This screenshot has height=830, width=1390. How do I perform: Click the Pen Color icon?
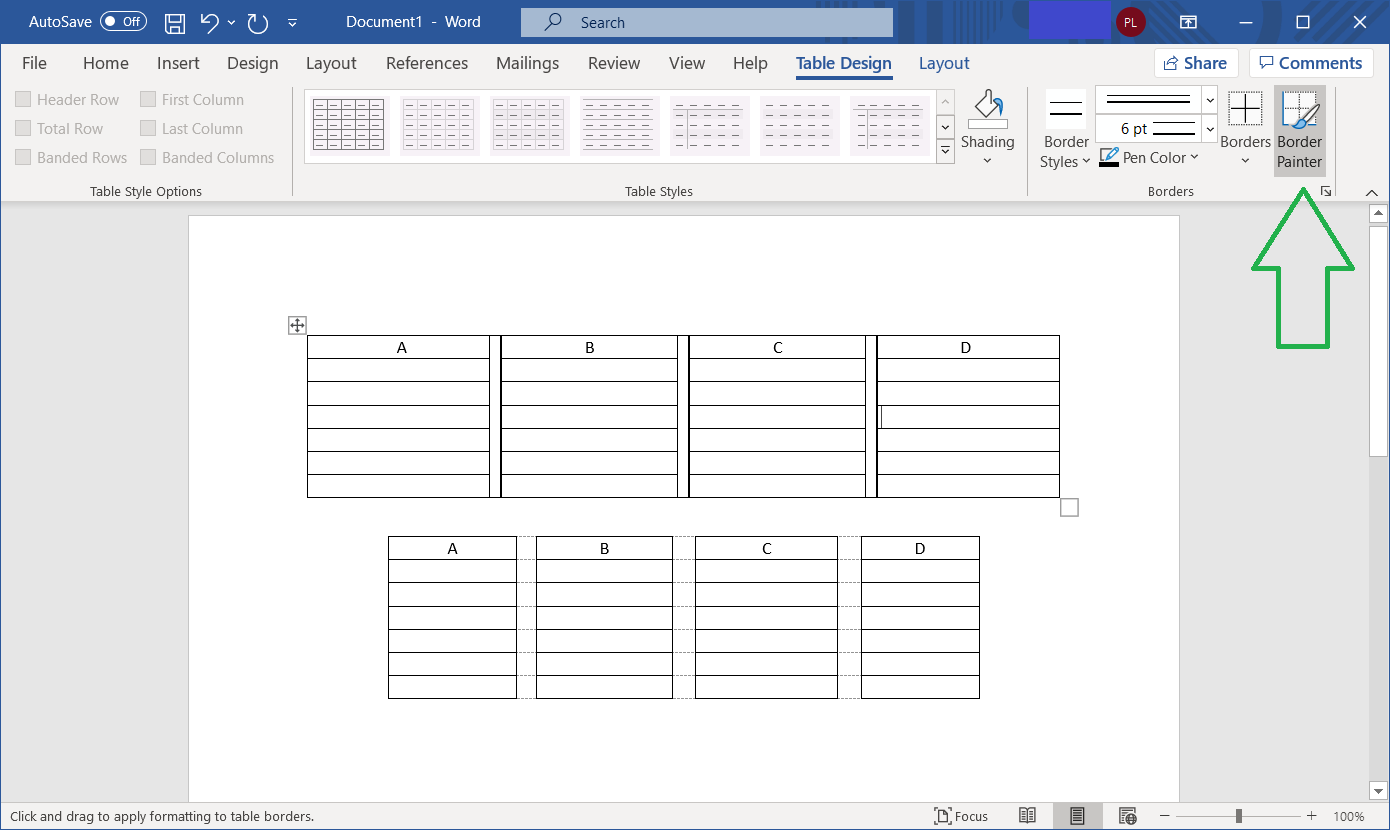tap(1110, 157)
